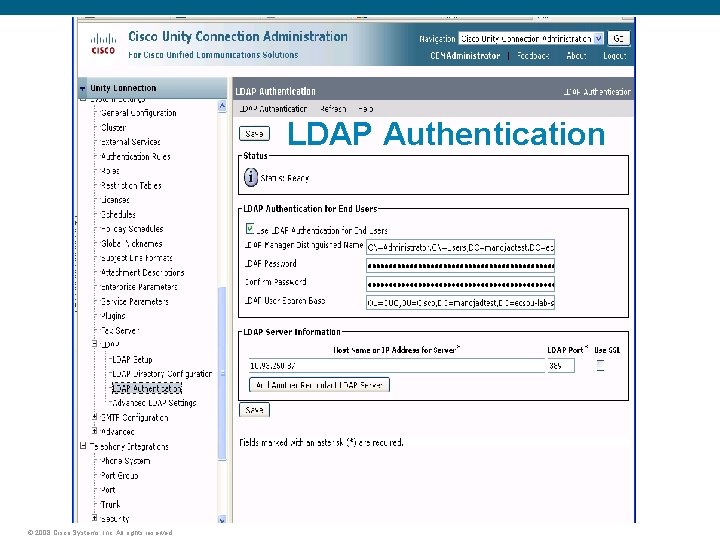Click the tree scrollbar down arrow
This screenshot has width=720, height=540.
(x=222, y=519)
